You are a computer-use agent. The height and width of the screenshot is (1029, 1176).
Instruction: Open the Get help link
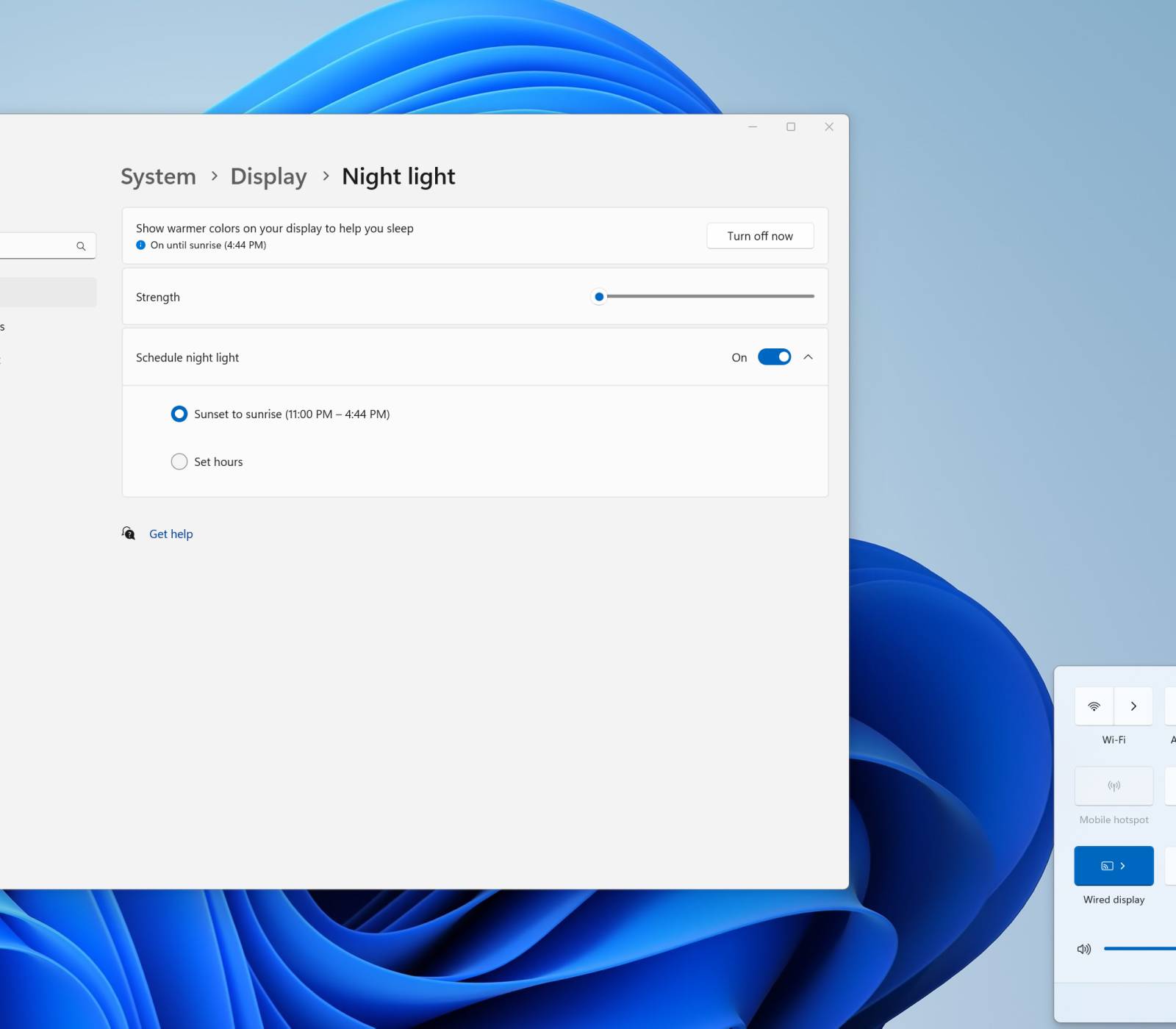pyautogui.click(x=171, y=534)
